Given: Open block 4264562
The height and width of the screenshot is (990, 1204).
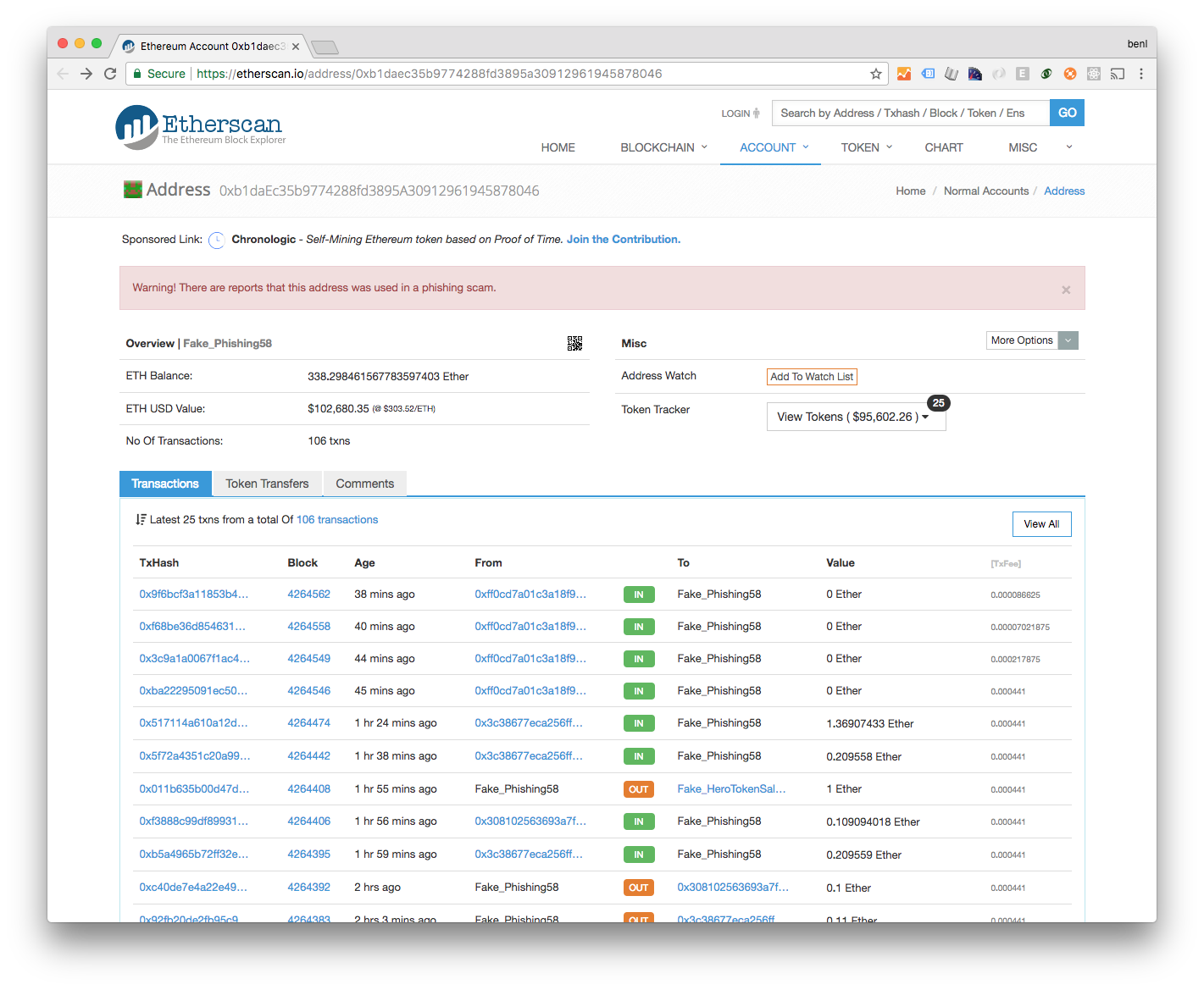Looking at the screenshot, I should pos(308,595).
